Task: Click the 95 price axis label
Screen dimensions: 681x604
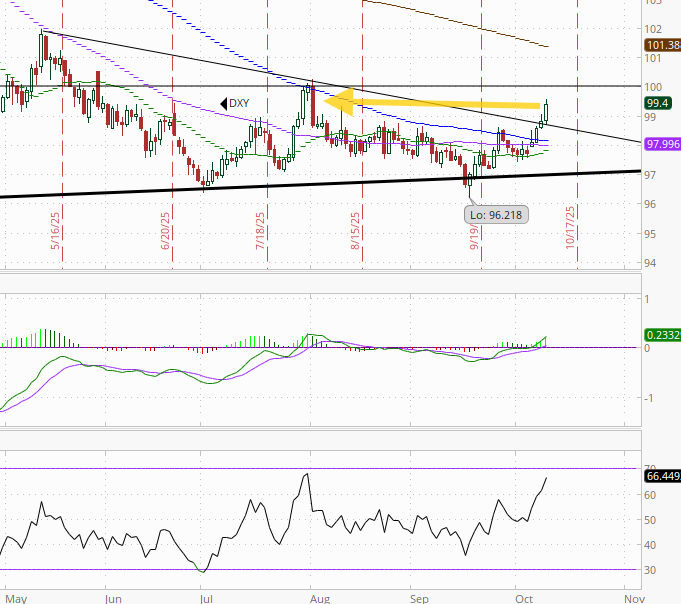Action: point(650,234)
